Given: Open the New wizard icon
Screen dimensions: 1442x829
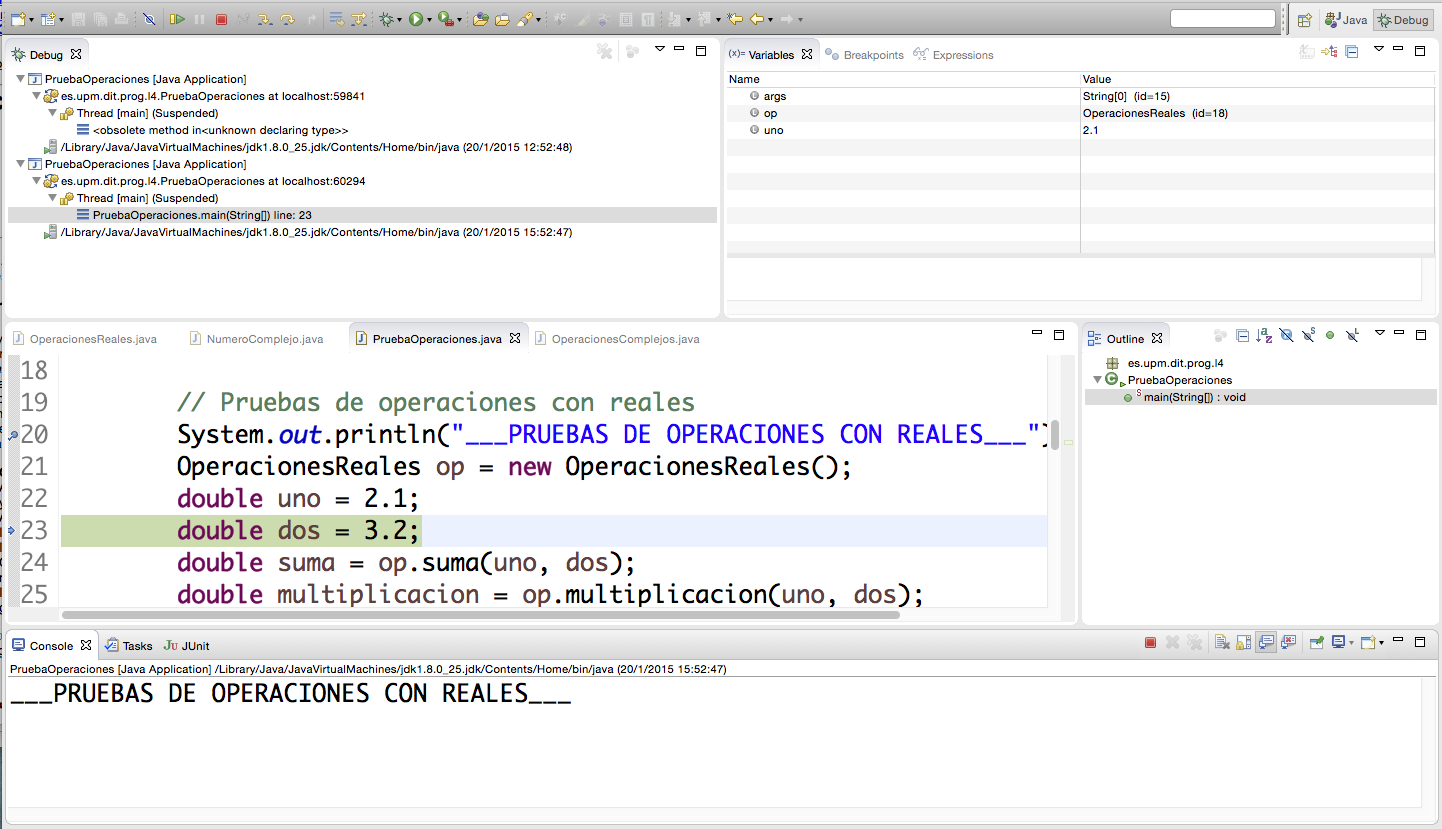Looking at the screenshot, I should click(18, 19).
